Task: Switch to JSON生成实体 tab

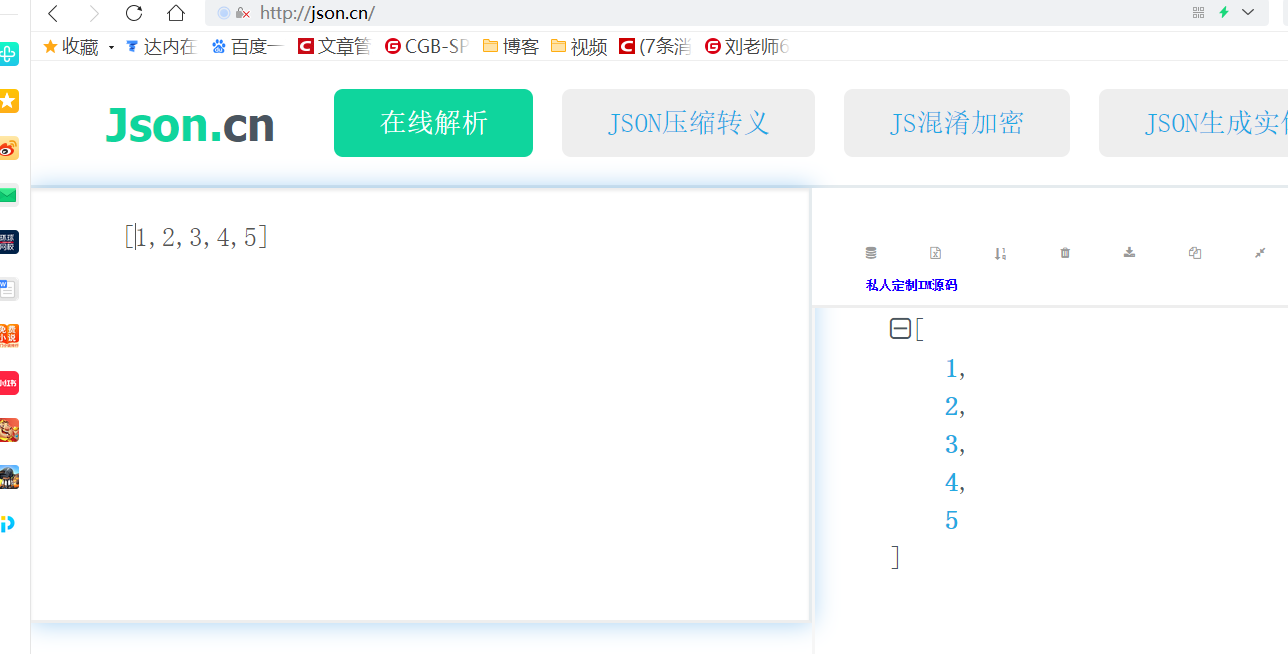Action: coord(1193,123)
